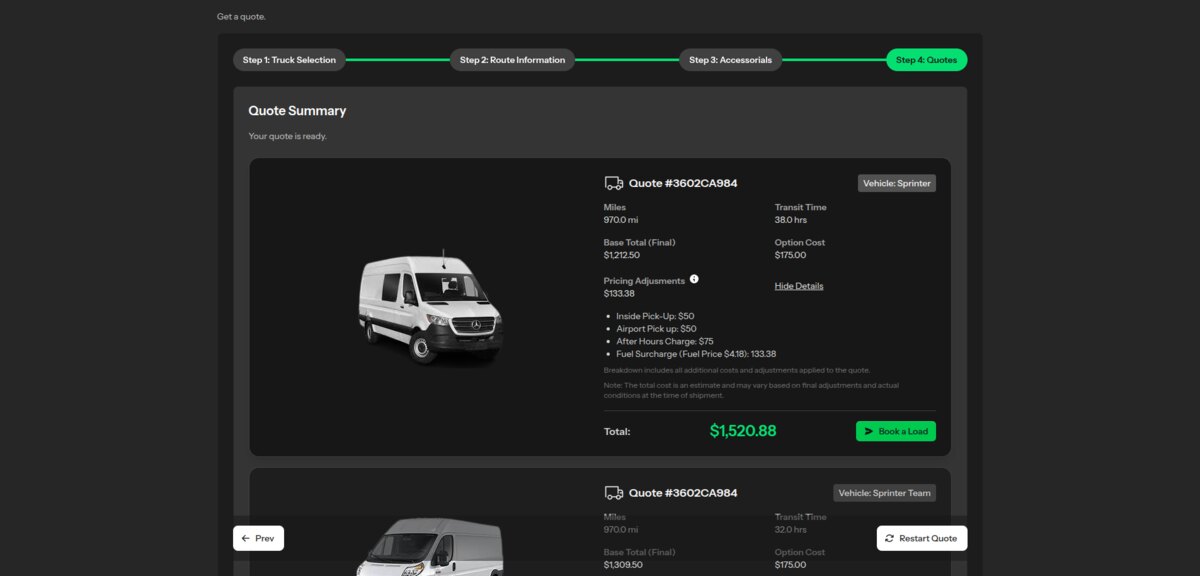The height and width of the screenshot is (576, 1200).
Task: Click the total price $1,520.88
Action: pyautogui.click(x=743, y=431)
